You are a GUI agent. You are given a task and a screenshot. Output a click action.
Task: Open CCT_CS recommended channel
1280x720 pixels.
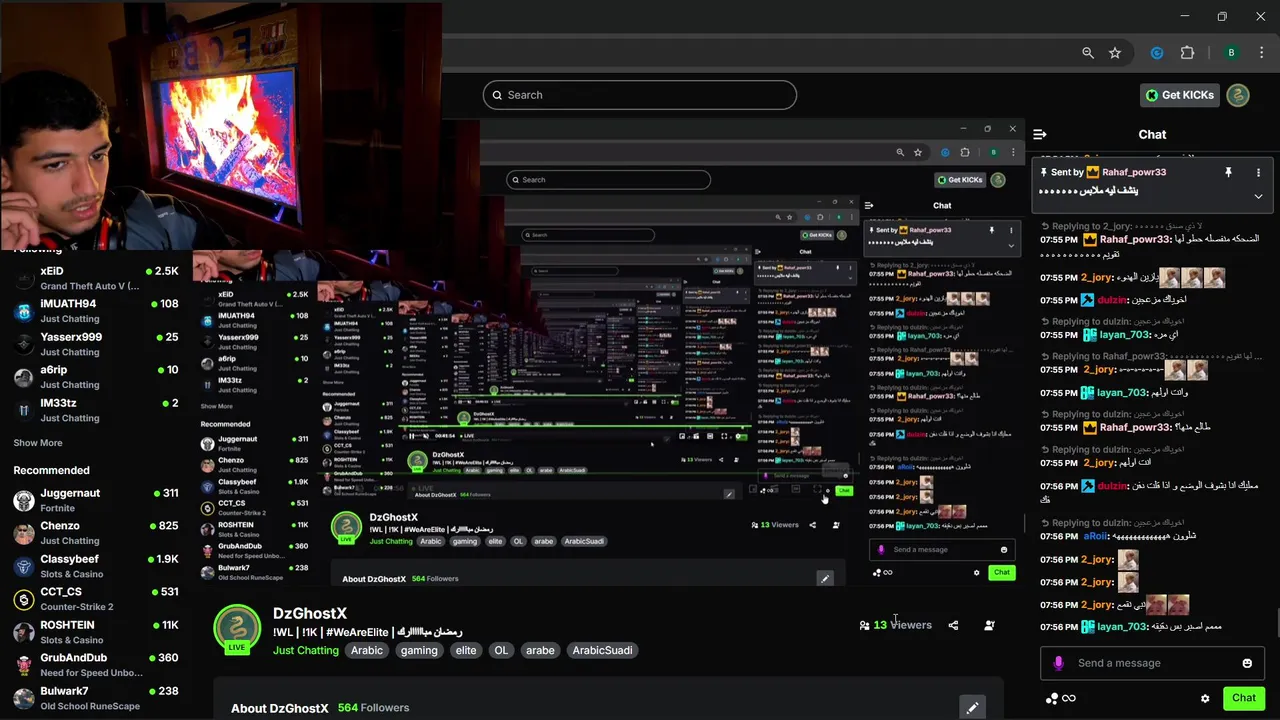click(x=95, y=599)
